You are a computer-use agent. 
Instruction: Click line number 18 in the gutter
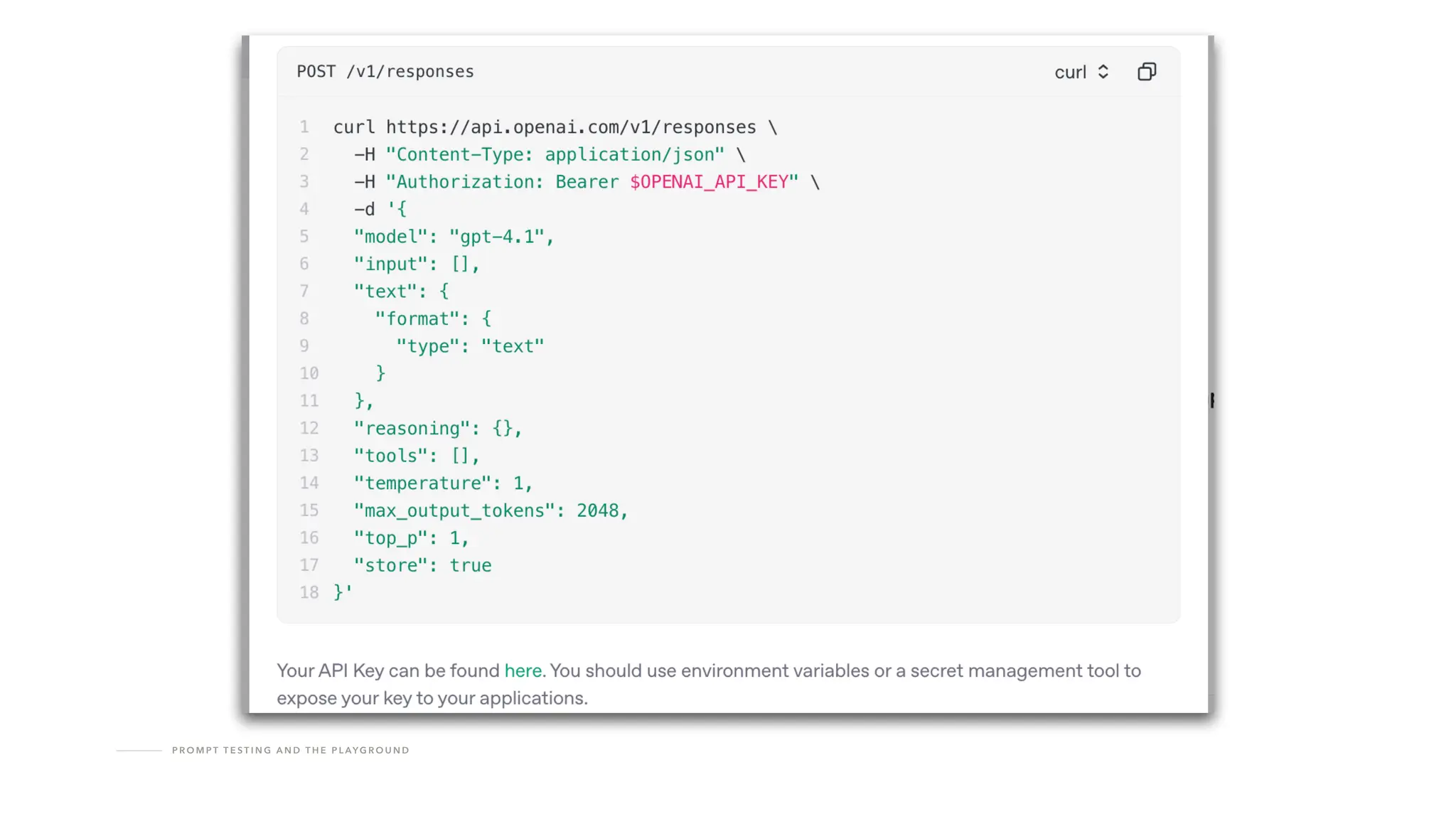point(309,592)
